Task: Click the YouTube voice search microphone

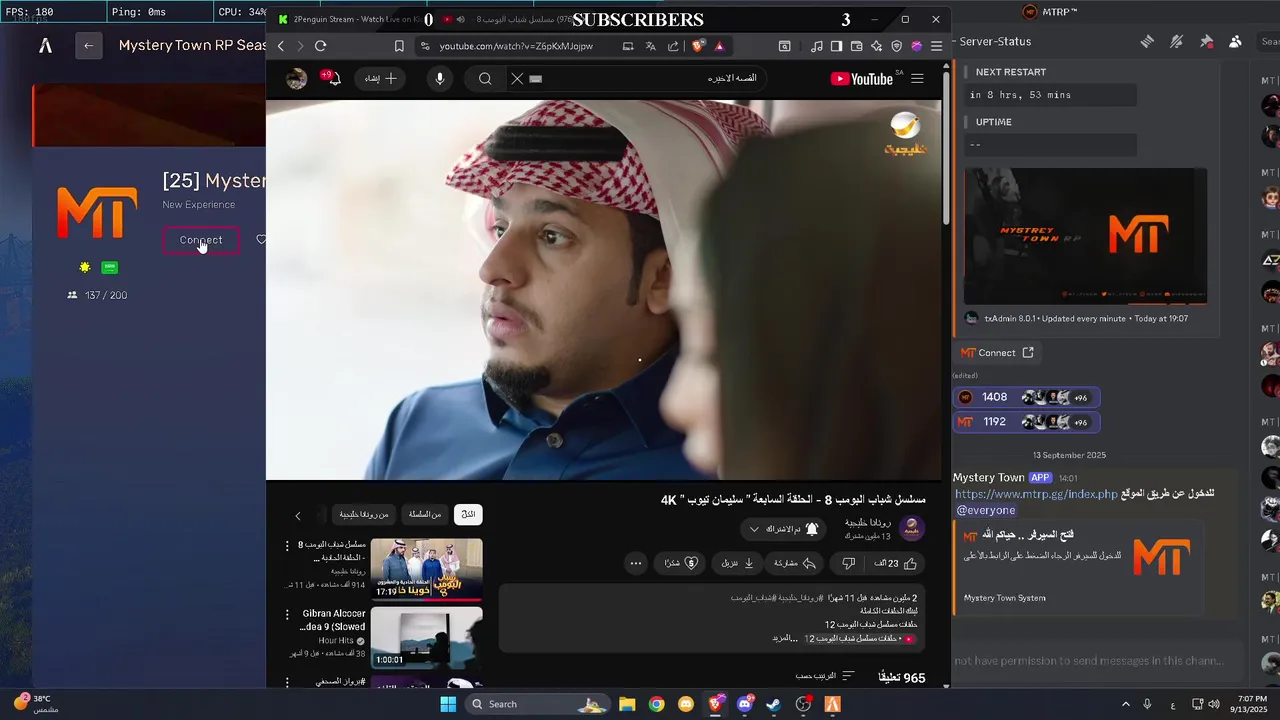Action: (x=440, y=78)
